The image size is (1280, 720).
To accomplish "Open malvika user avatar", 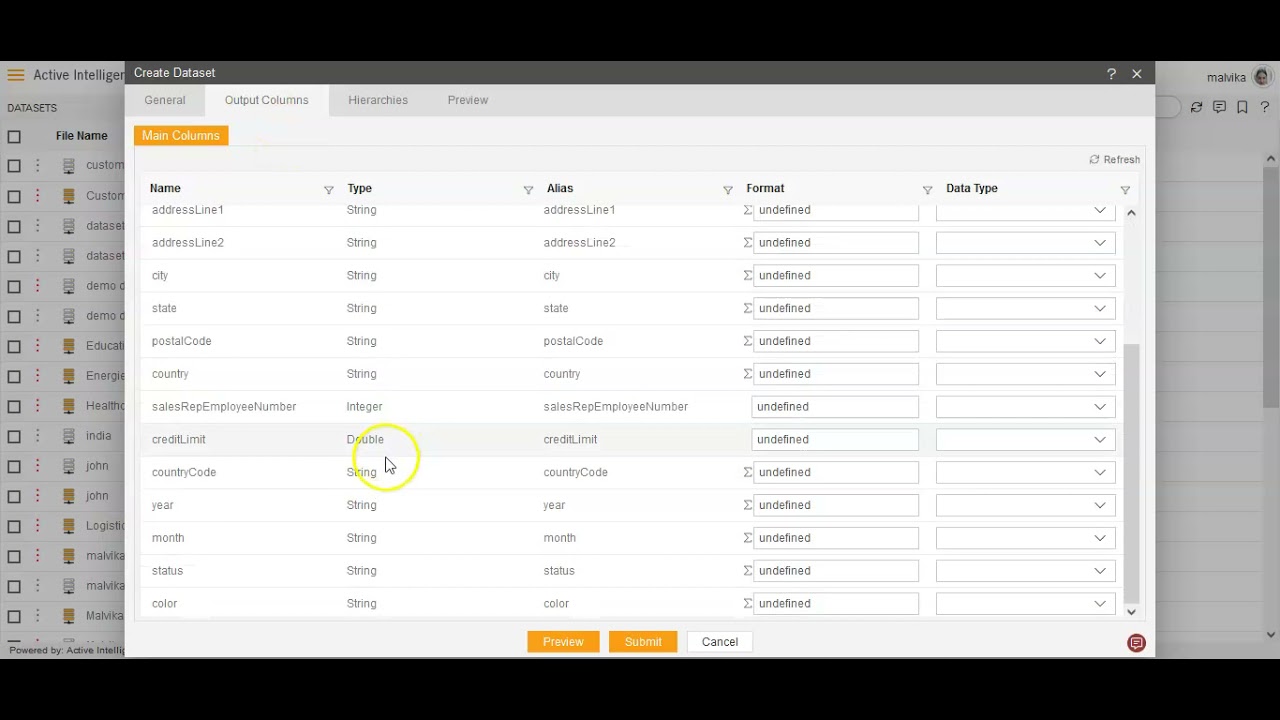I will pos(1261,77).
